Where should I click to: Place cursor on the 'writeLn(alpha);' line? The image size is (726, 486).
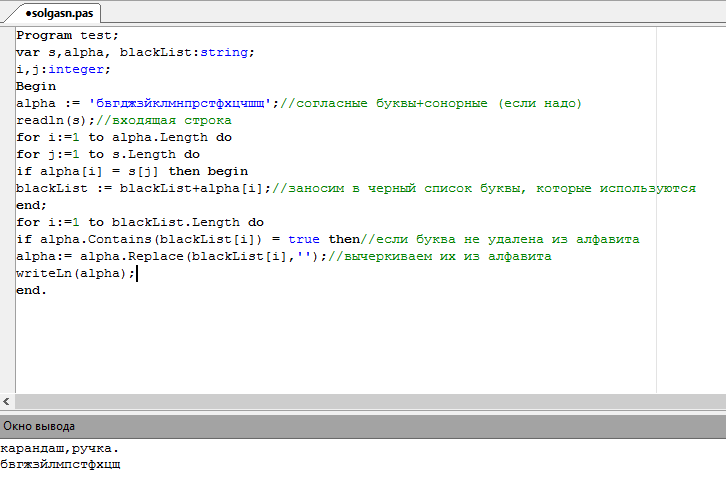click(x=75, y=274)
